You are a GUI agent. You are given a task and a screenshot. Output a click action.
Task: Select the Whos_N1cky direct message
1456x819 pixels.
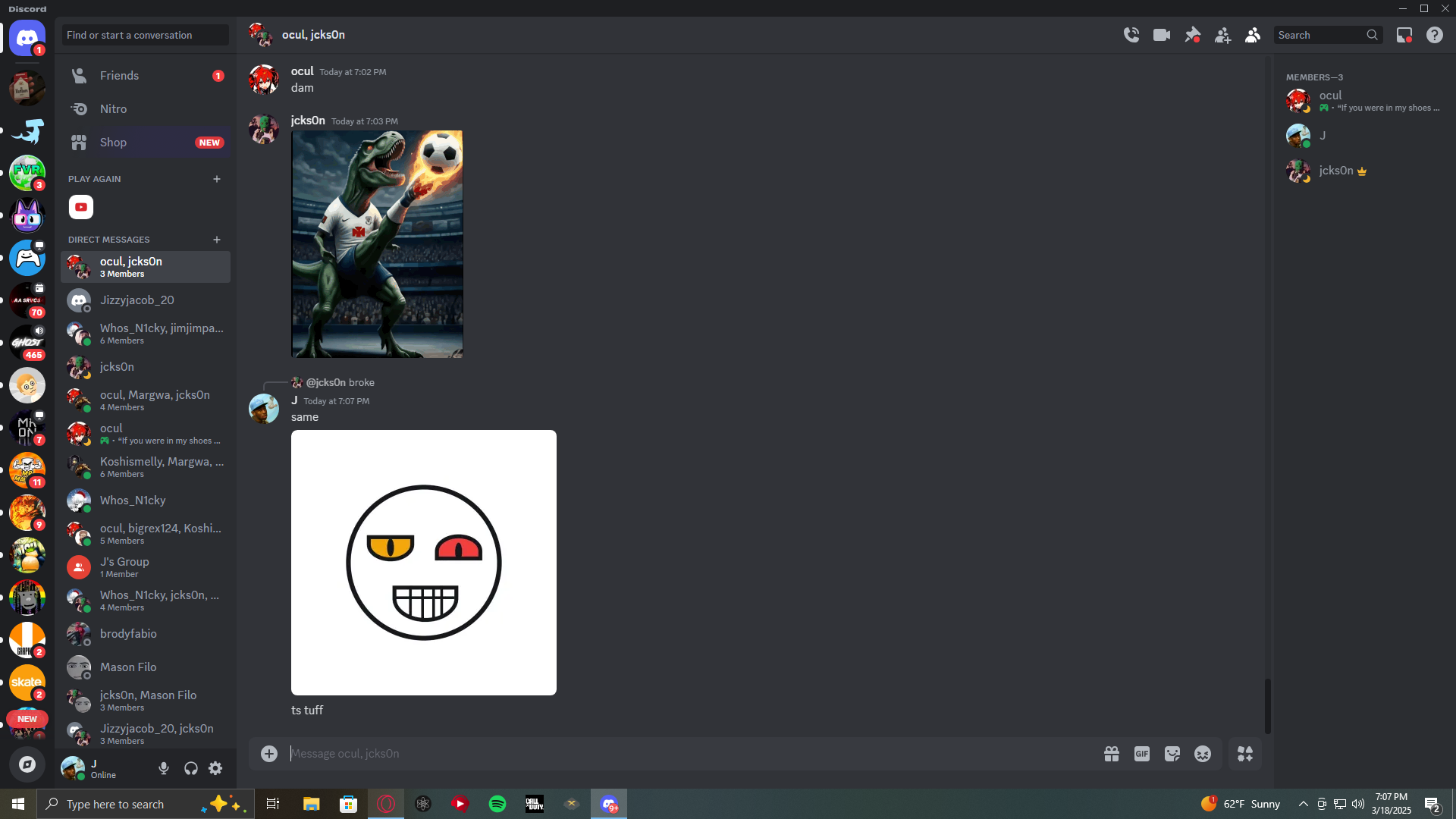[x=146, y=500]
